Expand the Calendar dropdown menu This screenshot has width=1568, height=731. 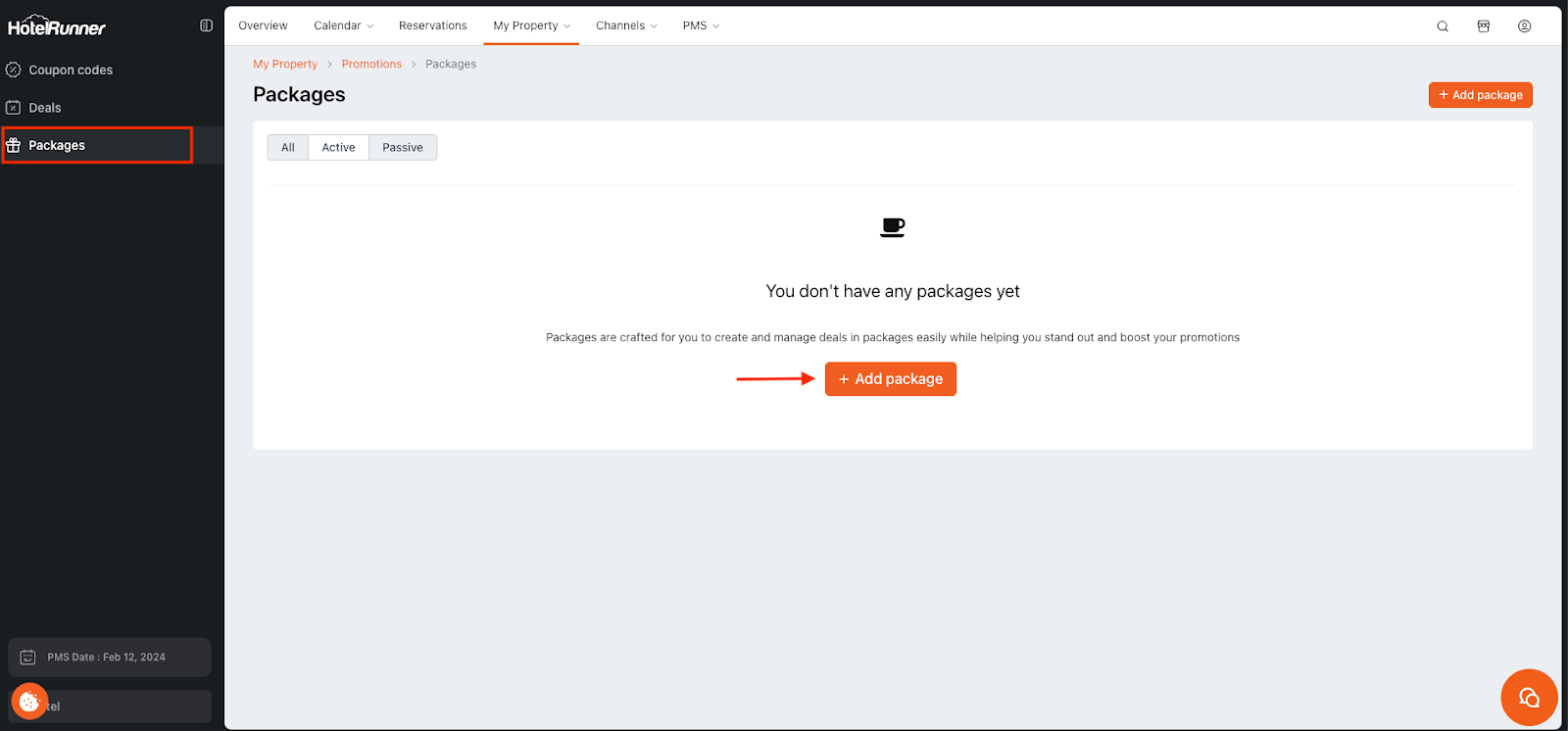tap(343, 25)
